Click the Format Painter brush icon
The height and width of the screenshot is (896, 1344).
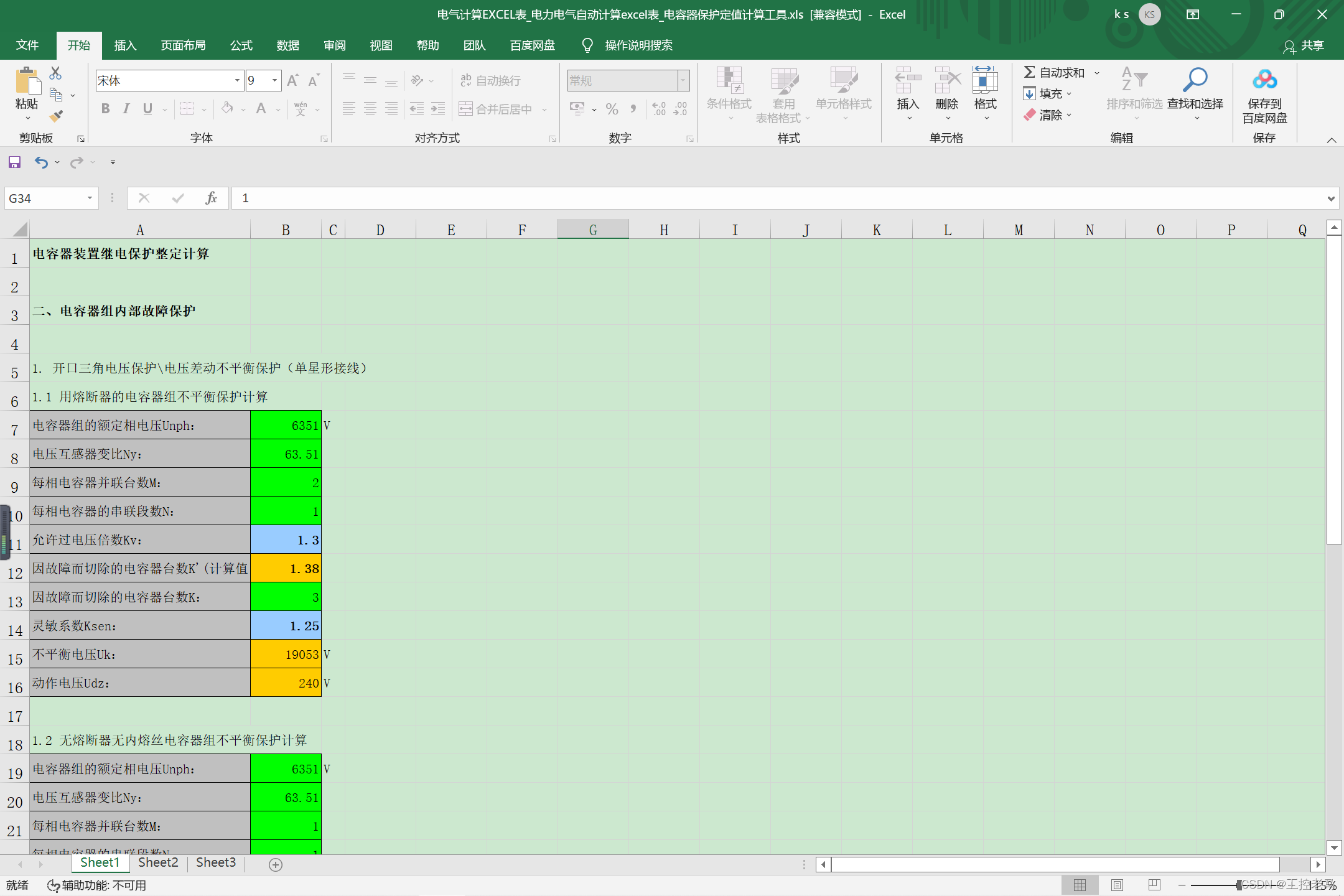pyautogui.click(x=56, y=116)
